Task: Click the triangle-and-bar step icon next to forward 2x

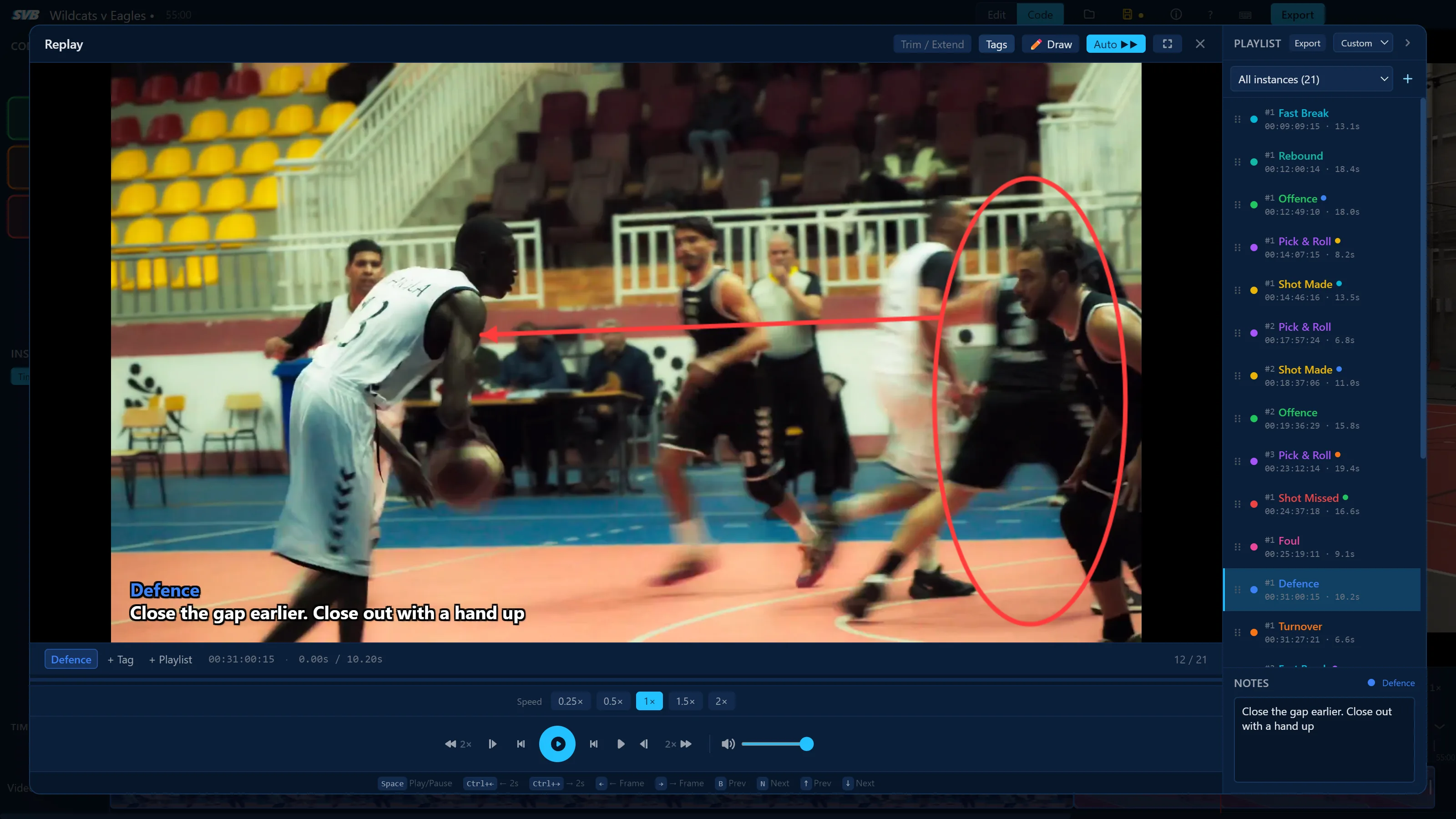Action: [x=644, y=744]
